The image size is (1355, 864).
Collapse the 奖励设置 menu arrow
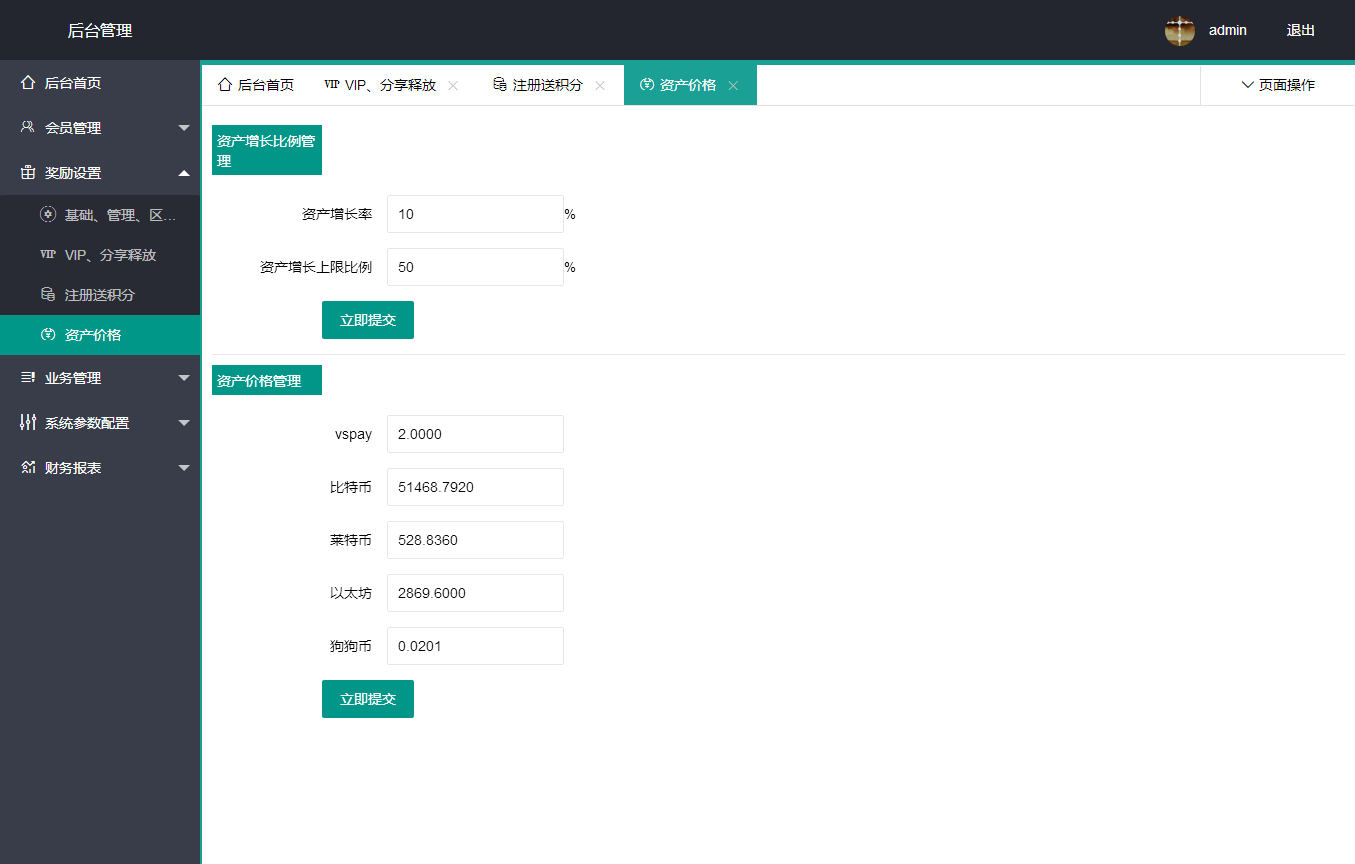[x=184, y=173]
